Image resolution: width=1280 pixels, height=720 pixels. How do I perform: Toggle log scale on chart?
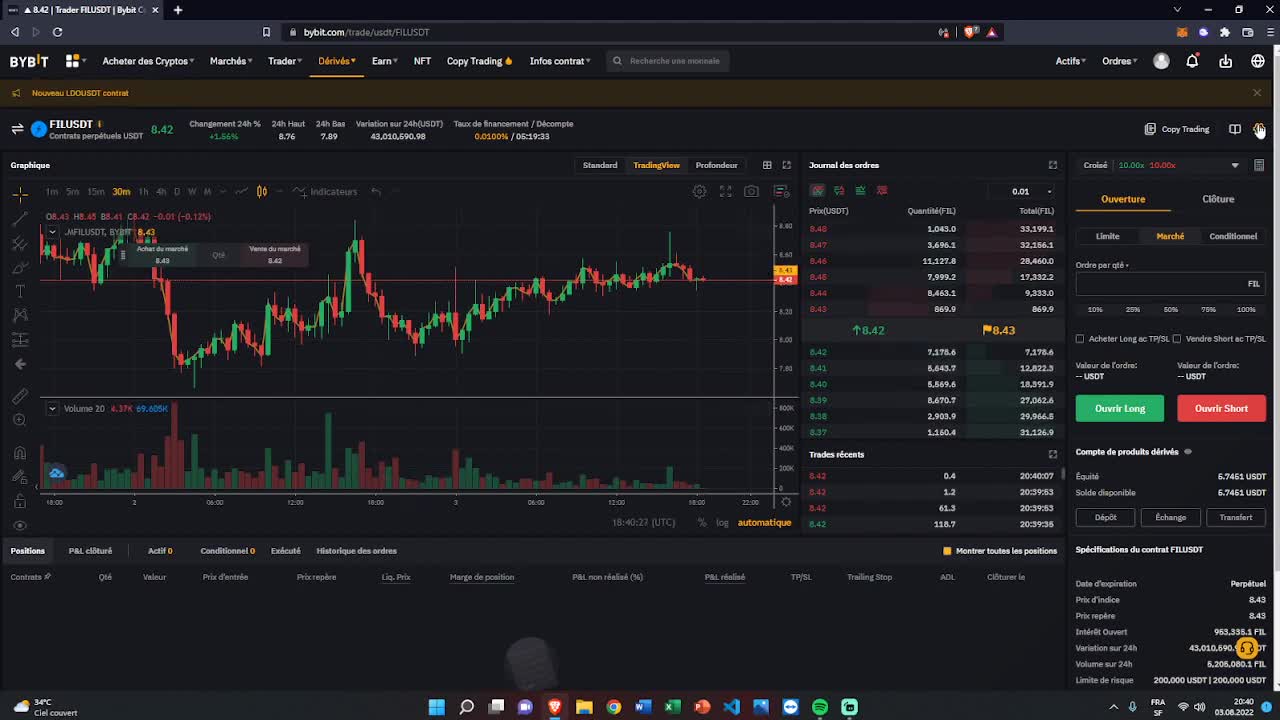[722, 523]
